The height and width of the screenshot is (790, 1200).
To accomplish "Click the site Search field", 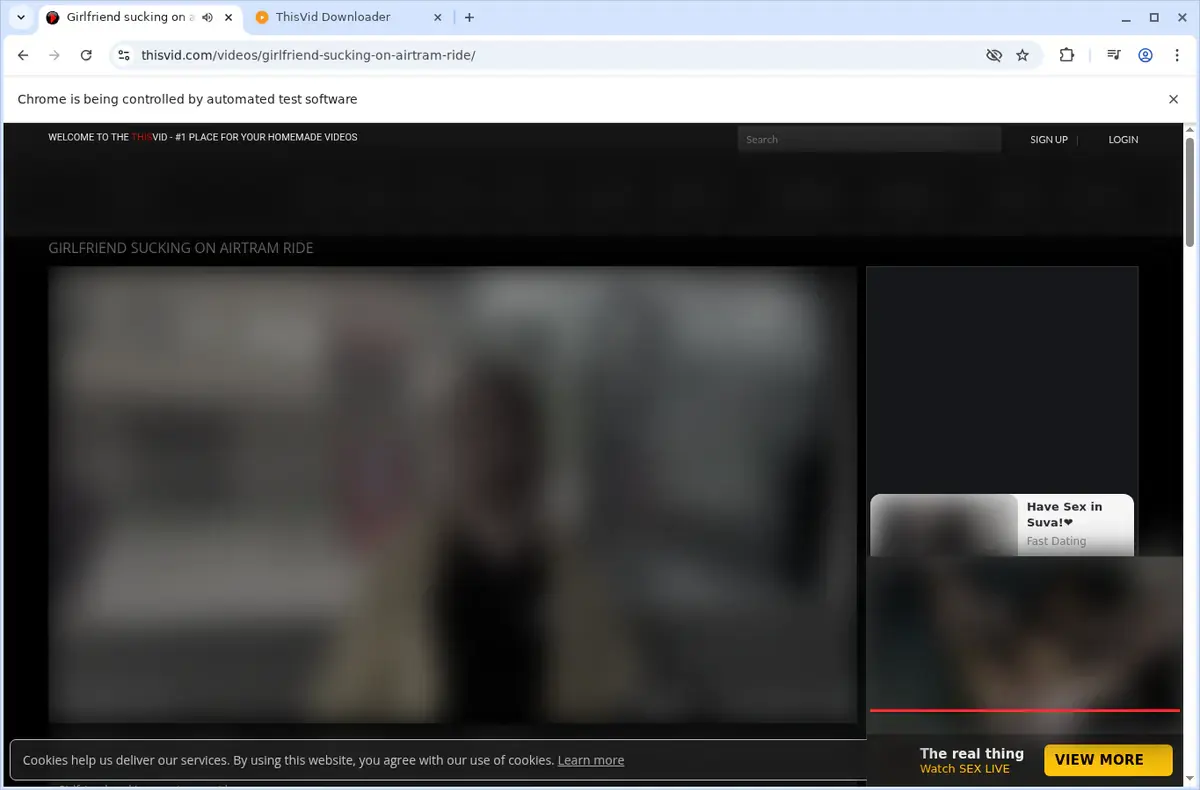I will [869, 139].
